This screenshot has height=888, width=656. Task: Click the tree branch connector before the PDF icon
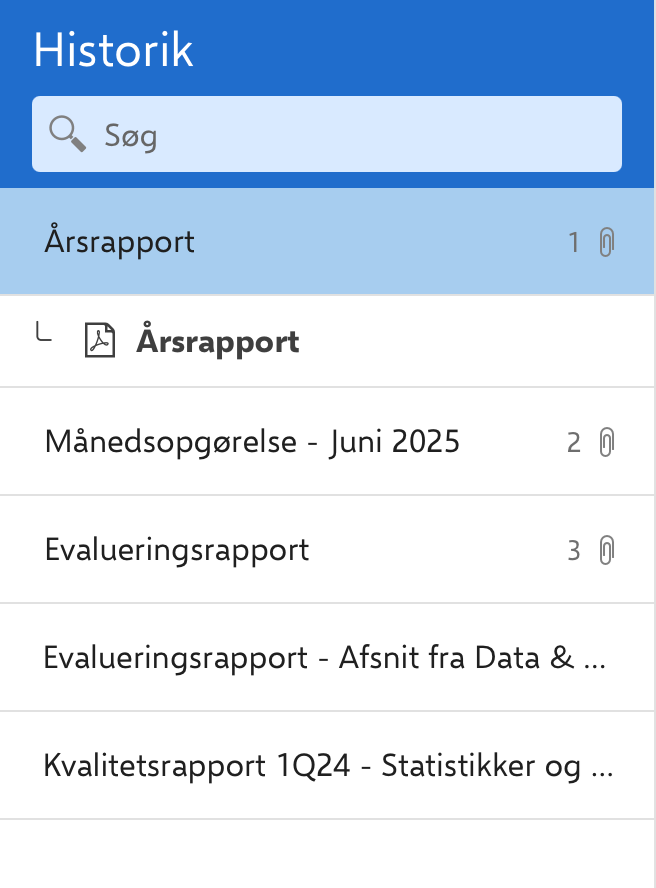(44, 335)
